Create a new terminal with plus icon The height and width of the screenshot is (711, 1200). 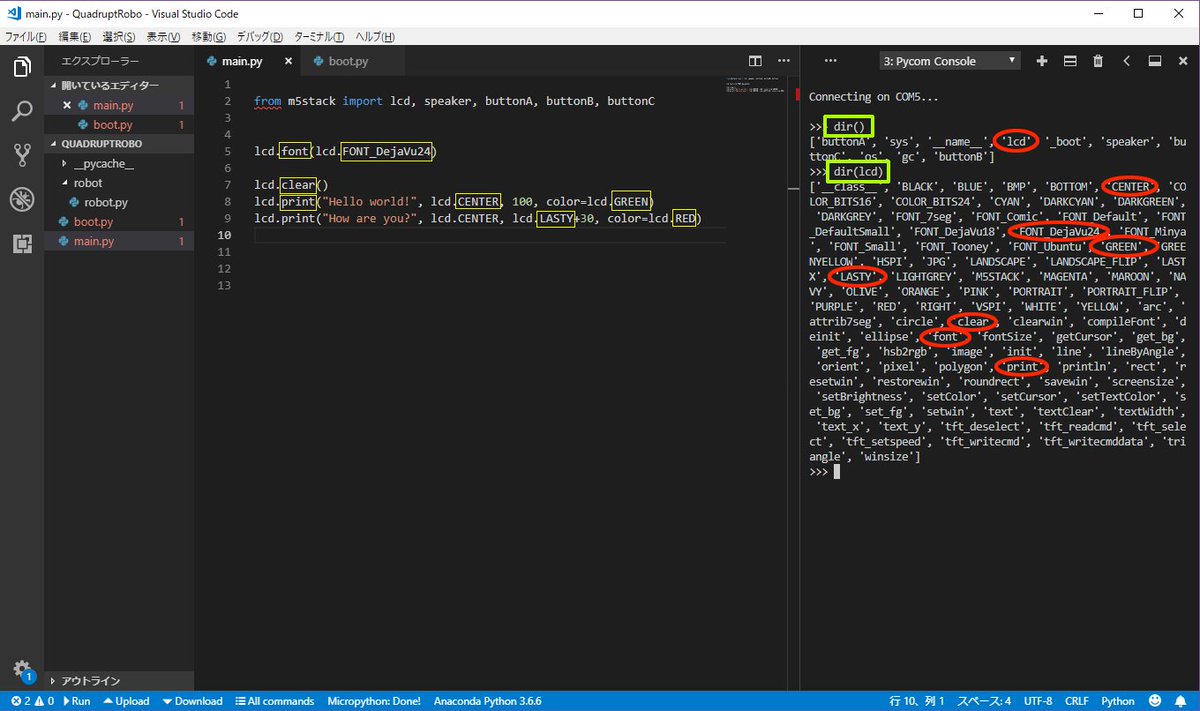pyautogui.click(x=1042, y=61)
